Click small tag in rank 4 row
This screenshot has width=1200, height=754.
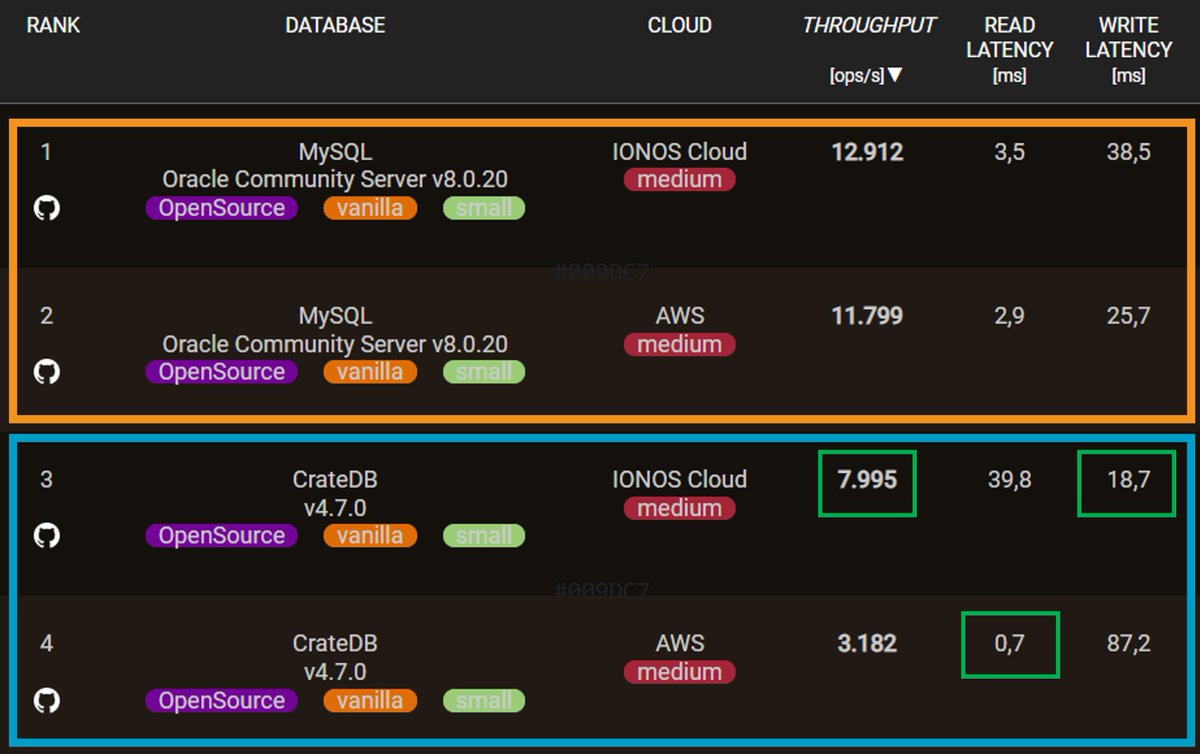[484, 700]
